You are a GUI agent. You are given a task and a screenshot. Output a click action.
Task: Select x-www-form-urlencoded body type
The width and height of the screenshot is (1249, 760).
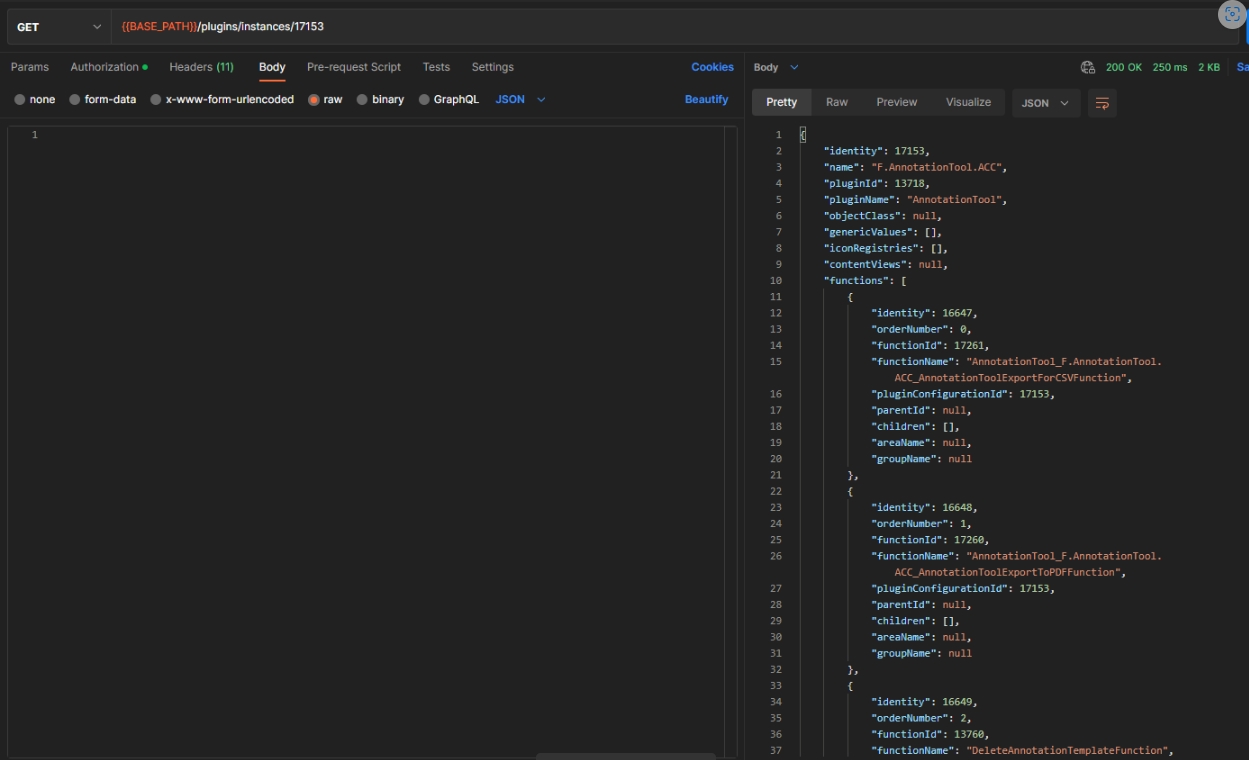coord(156,100)
